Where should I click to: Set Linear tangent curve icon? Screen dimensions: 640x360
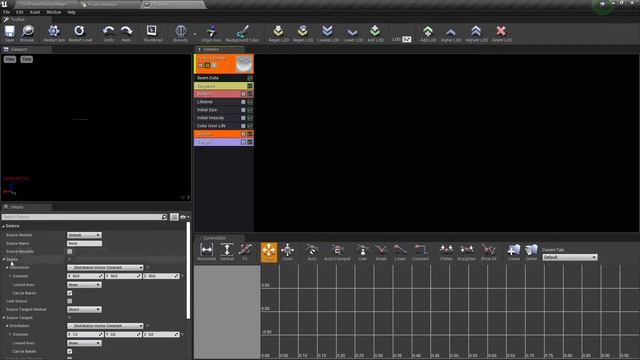(400, 252)
